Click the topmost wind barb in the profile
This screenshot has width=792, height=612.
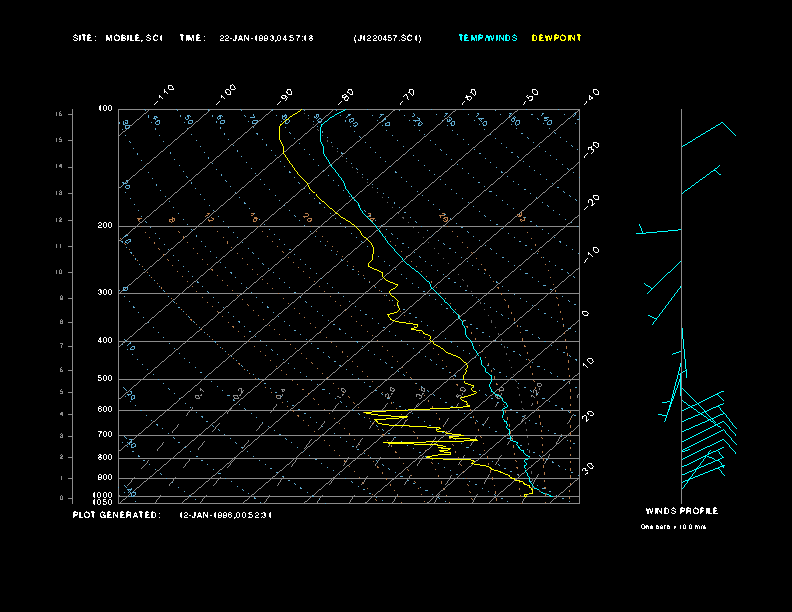[708, 134]
